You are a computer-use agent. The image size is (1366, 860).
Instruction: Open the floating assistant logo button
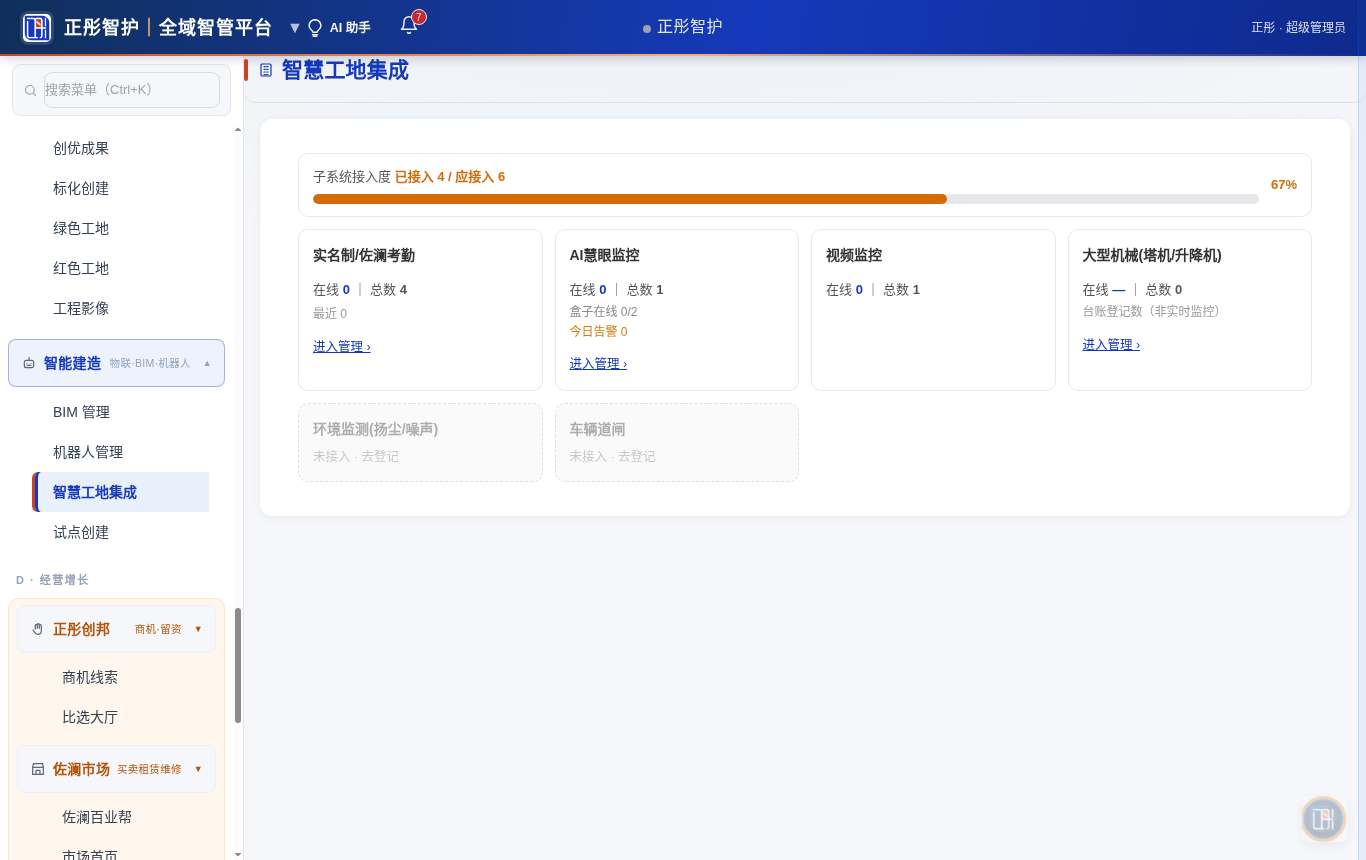(x=1323, y=819)
